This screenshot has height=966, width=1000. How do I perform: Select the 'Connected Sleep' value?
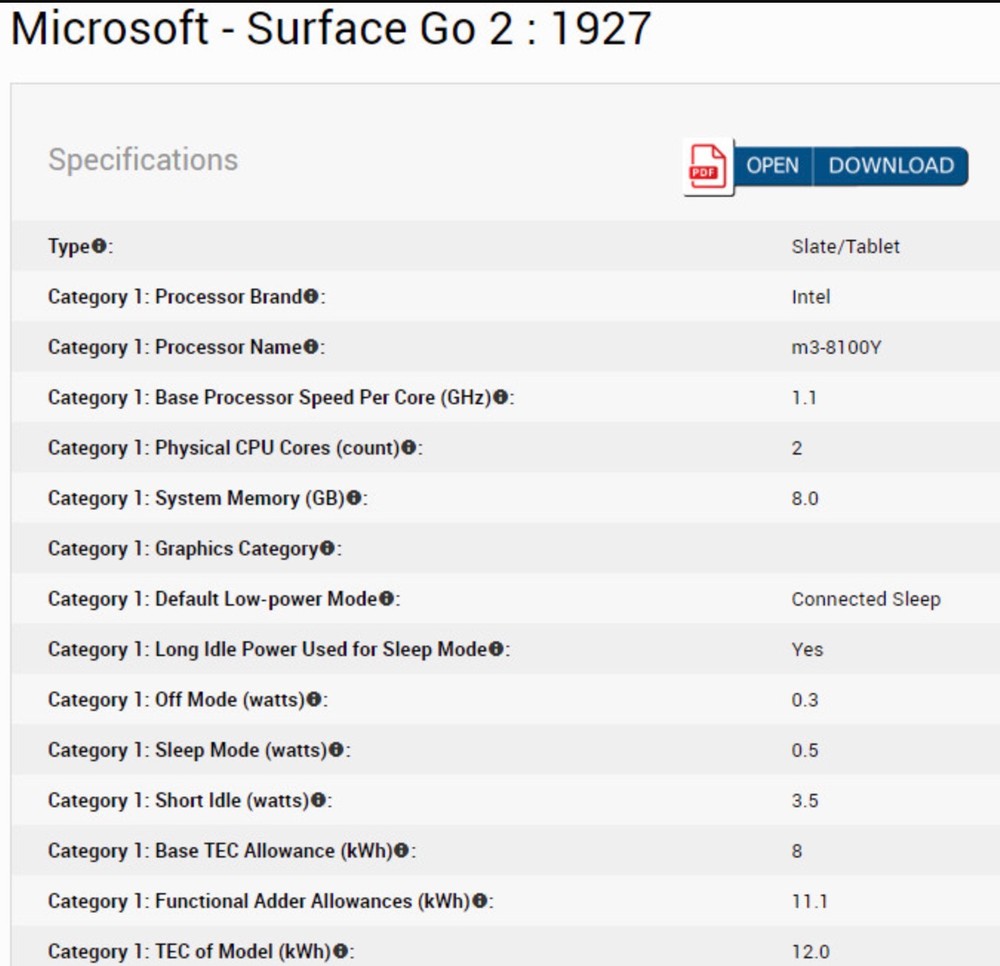tap(865, 599)
